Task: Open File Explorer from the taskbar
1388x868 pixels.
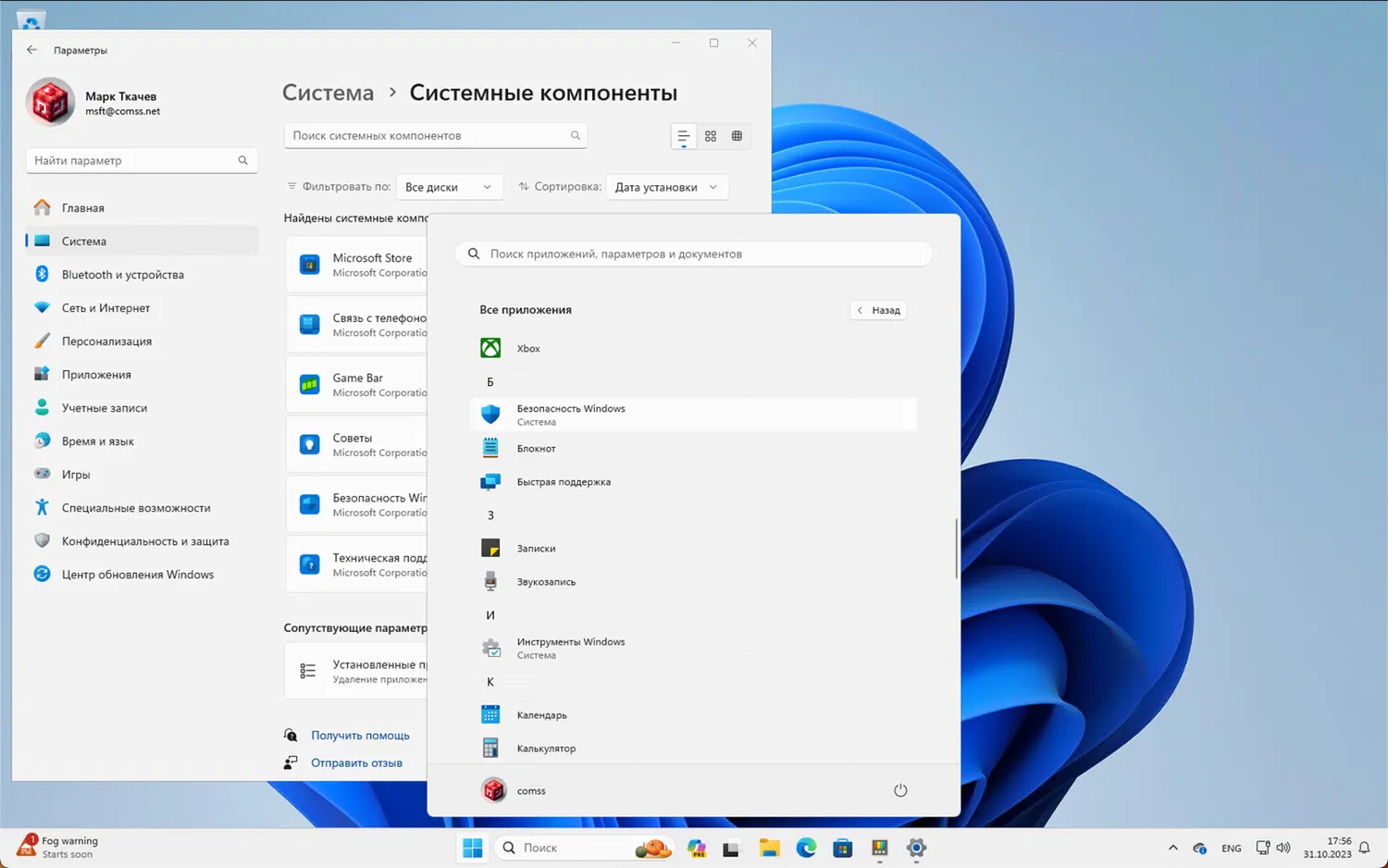Action: [769, 848]
